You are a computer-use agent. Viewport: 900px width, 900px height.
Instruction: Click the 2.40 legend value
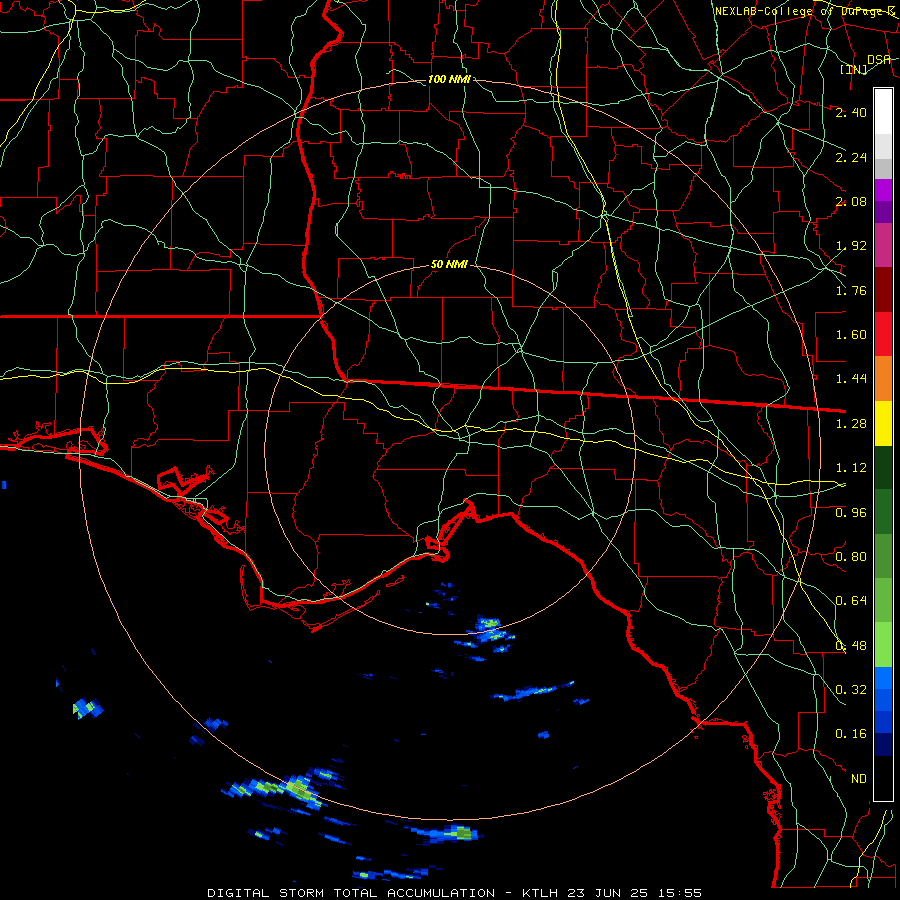click(x=851, y=112)
